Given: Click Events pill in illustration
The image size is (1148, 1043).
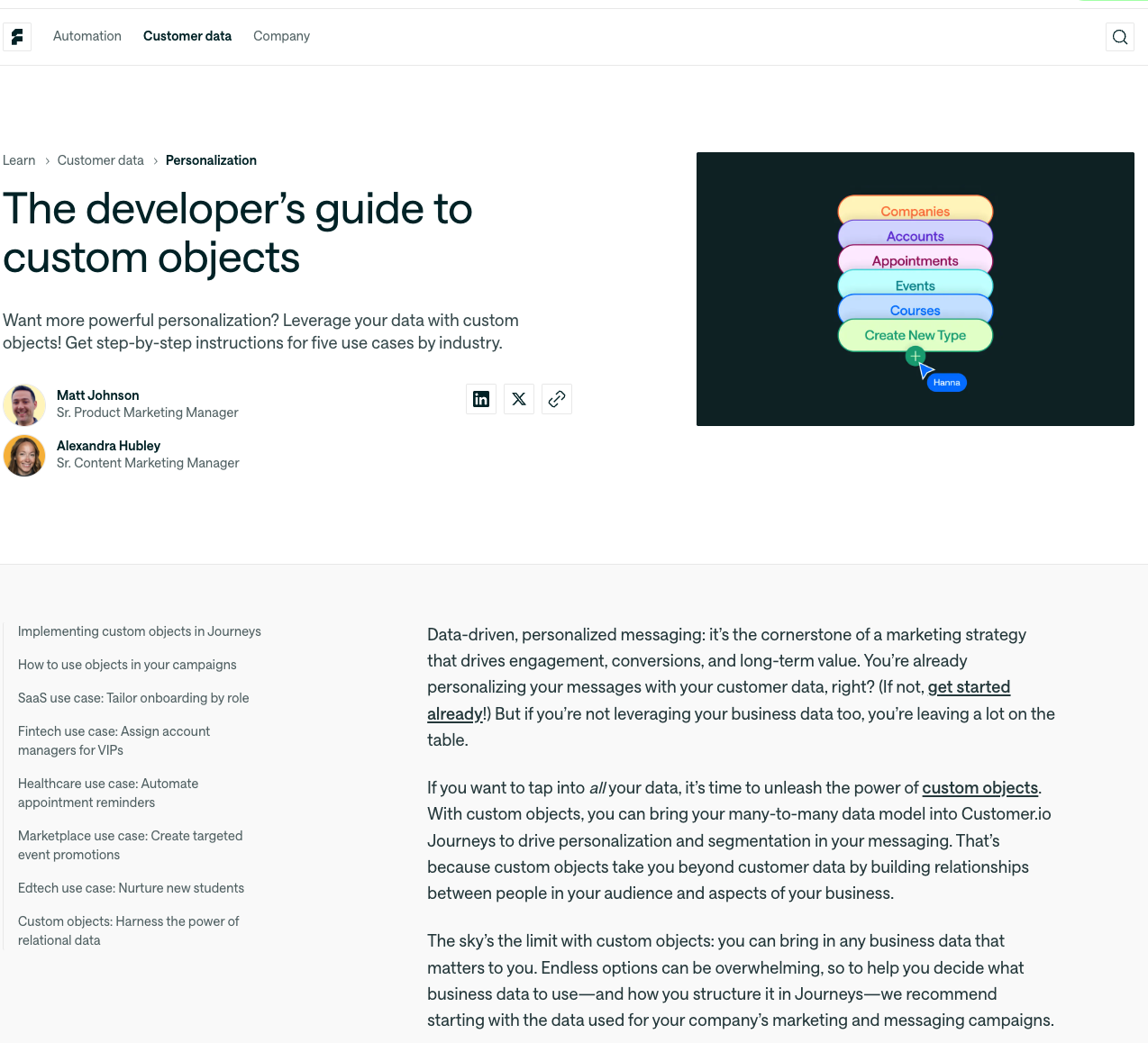Looking at the screenshot, I should click(916, 286).
